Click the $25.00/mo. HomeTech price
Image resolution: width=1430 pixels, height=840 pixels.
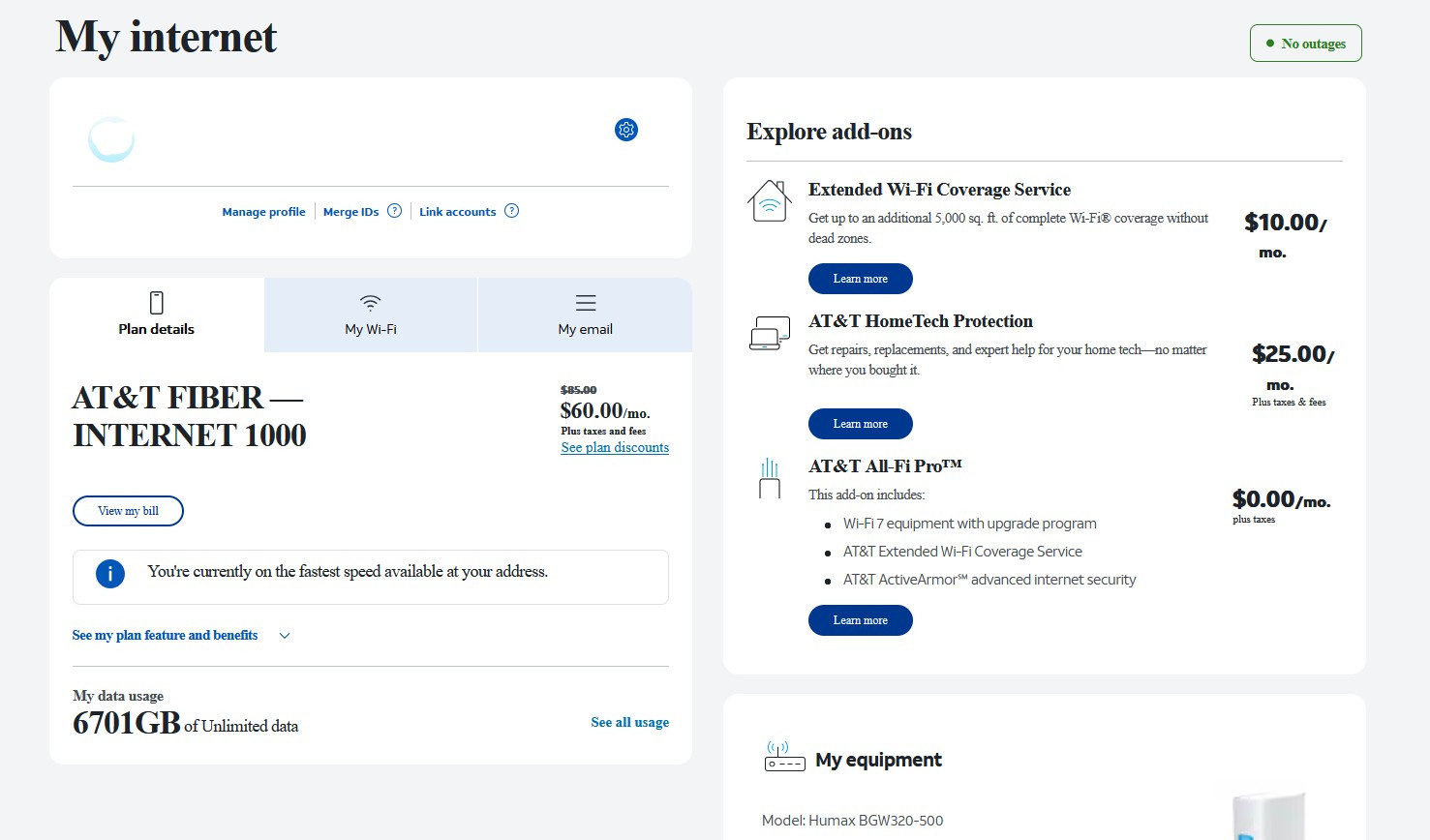[1293, 367]
